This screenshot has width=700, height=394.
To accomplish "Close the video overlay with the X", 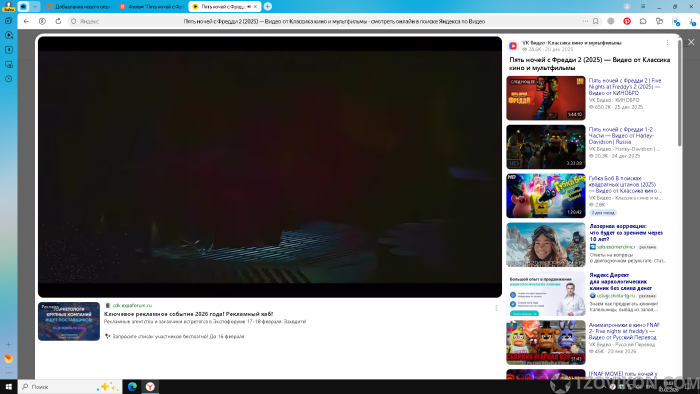I will (691, 42).
